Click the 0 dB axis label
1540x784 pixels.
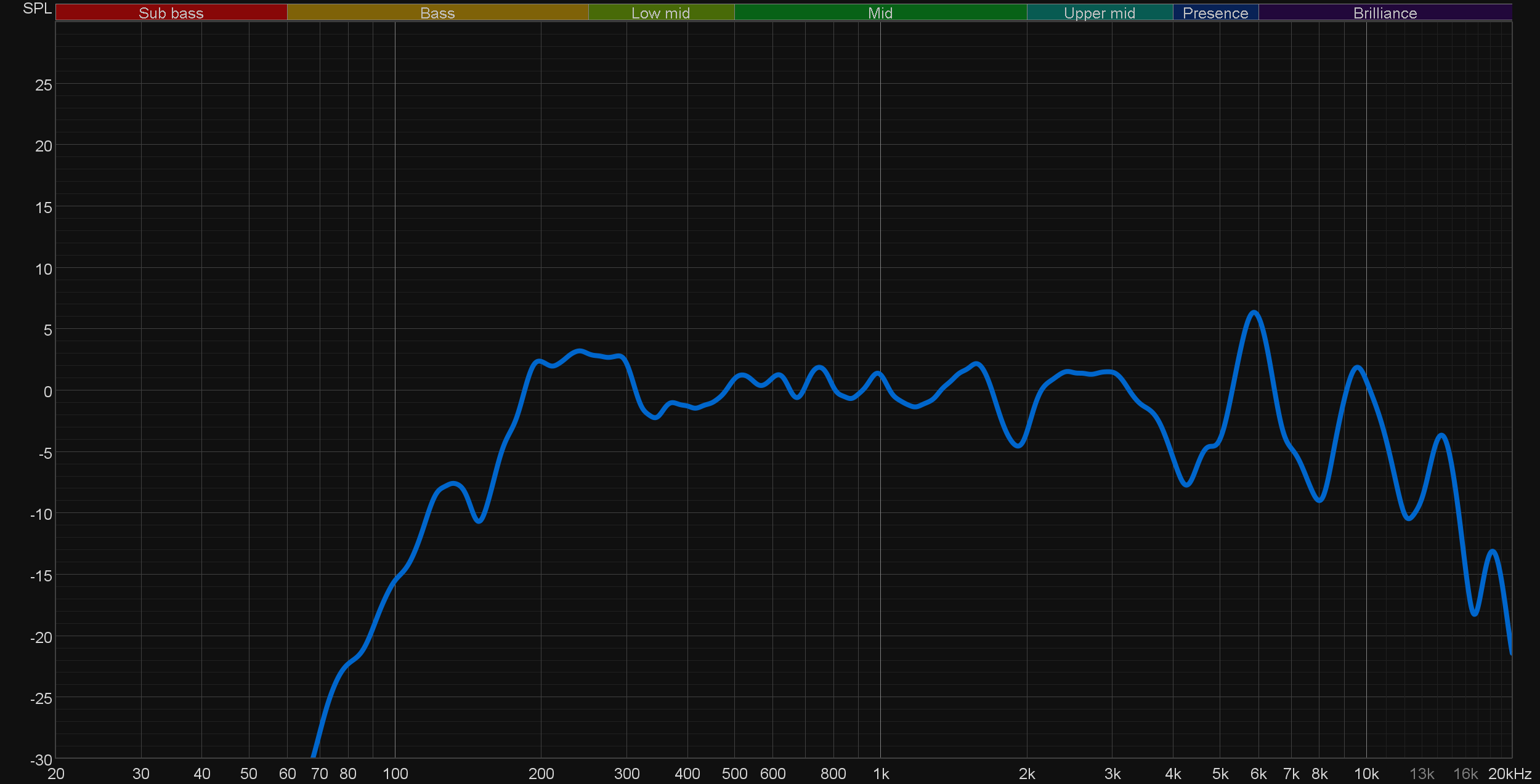(x=47, y=392)
